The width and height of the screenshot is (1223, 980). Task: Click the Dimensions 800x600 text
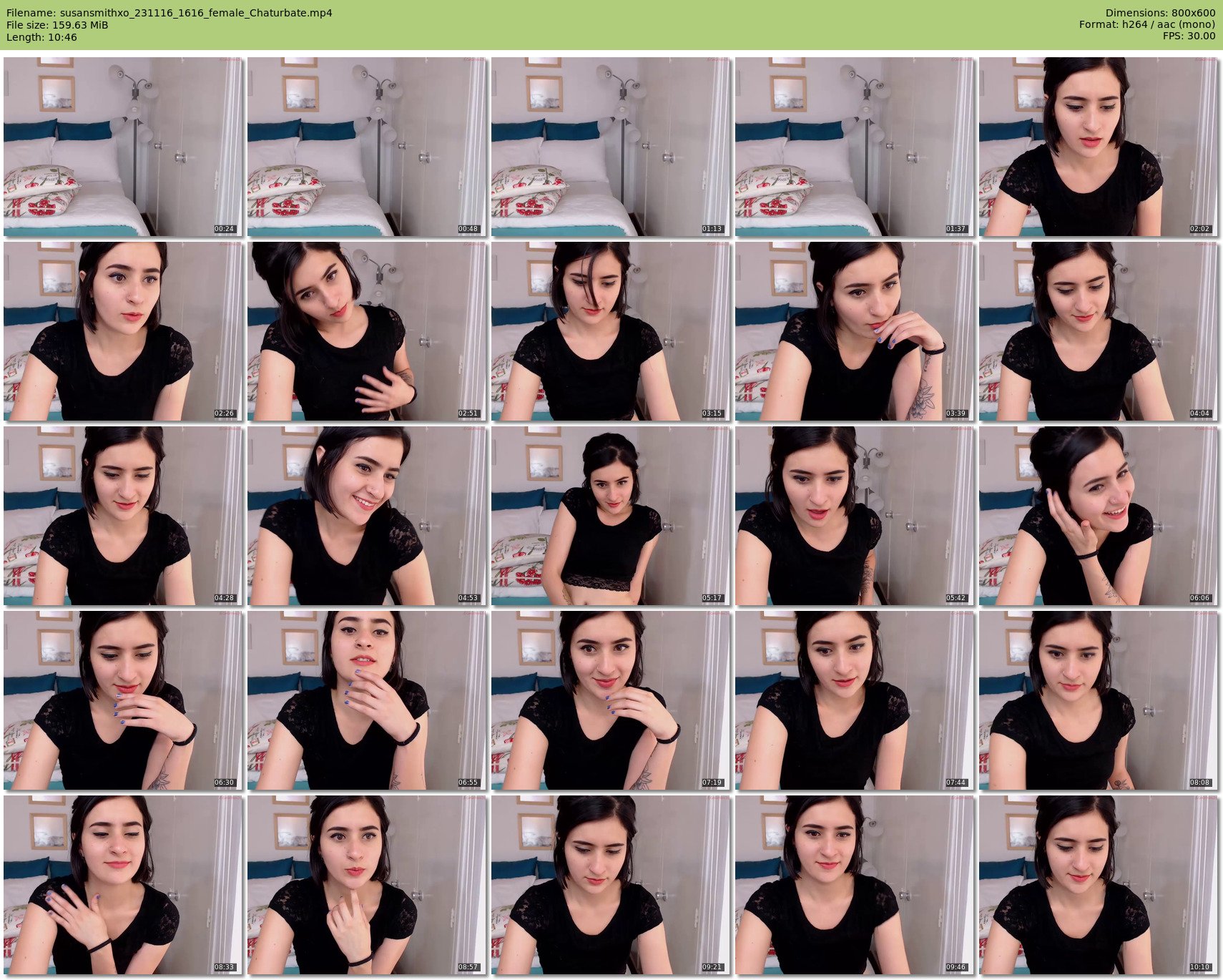point(1160,13)
